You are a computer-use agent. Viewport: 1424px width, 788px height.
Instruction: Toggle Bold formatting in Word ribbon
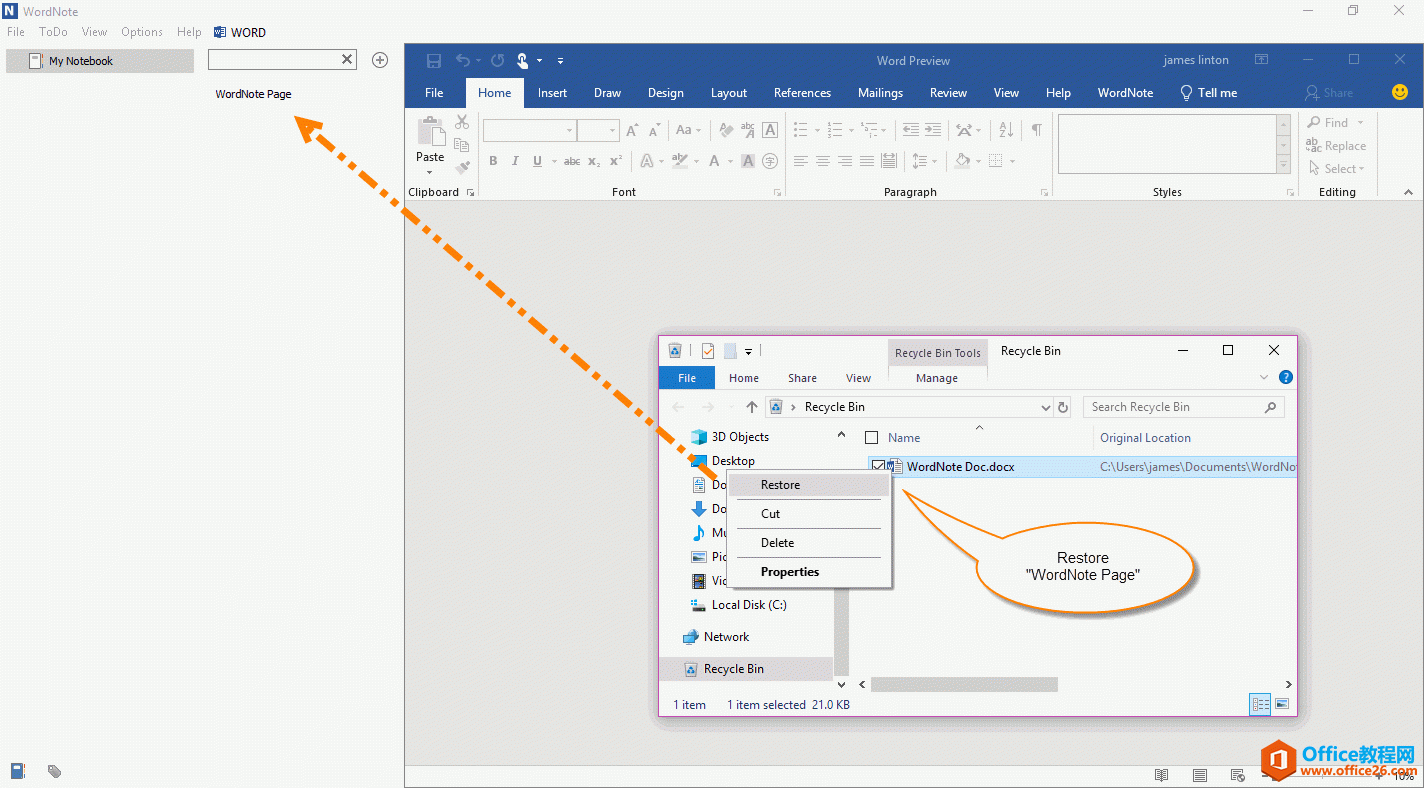tap(493, 161)
